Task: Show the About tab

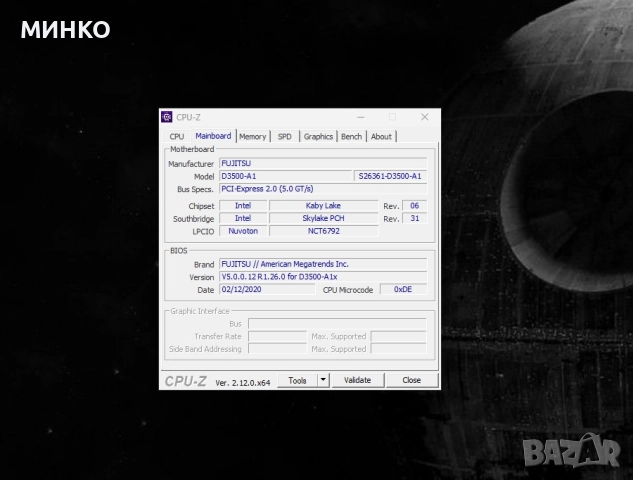Action: [x=381, y=137]
